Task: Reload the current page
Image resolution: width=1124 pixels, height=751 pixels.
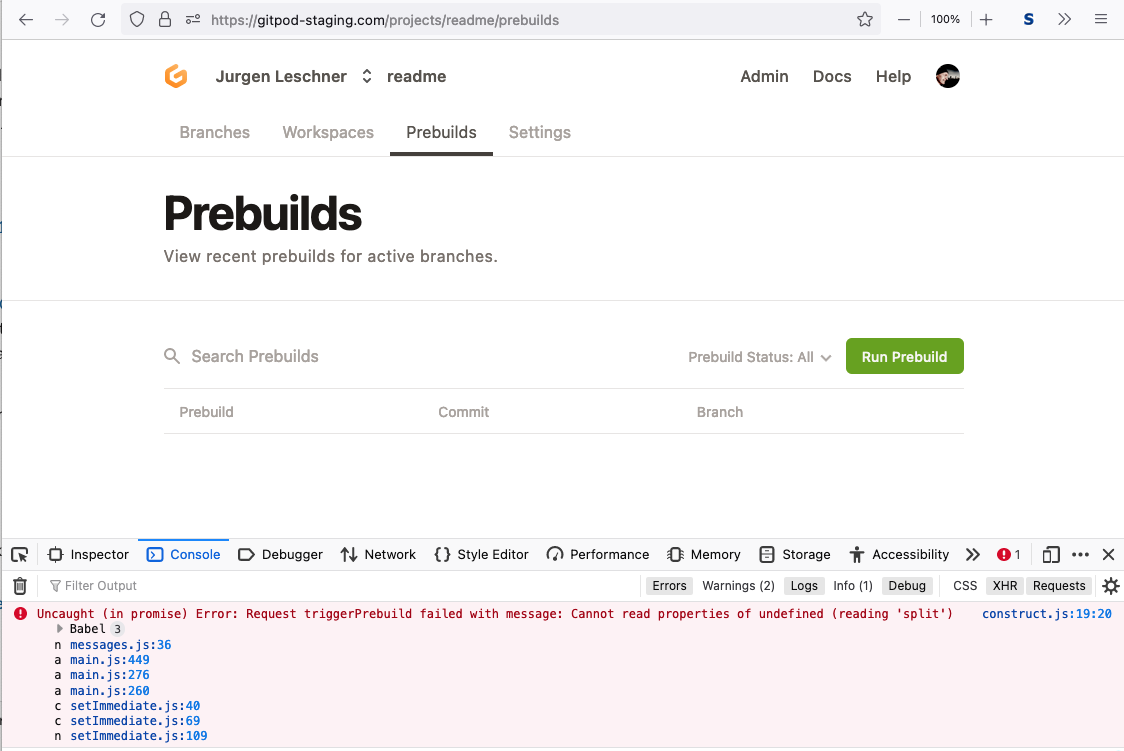Action: (x=97, y=19)
